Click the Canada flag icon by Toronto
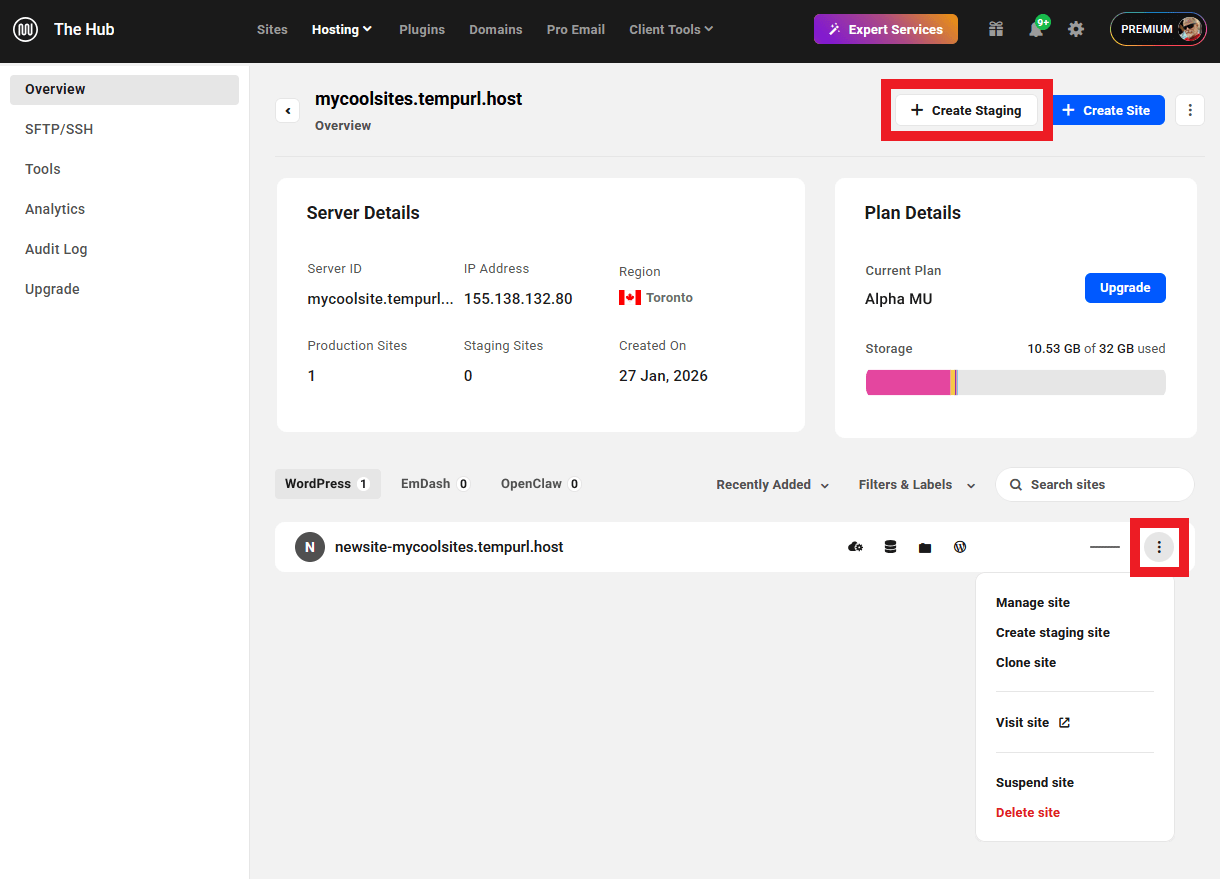 pos(630,297)
